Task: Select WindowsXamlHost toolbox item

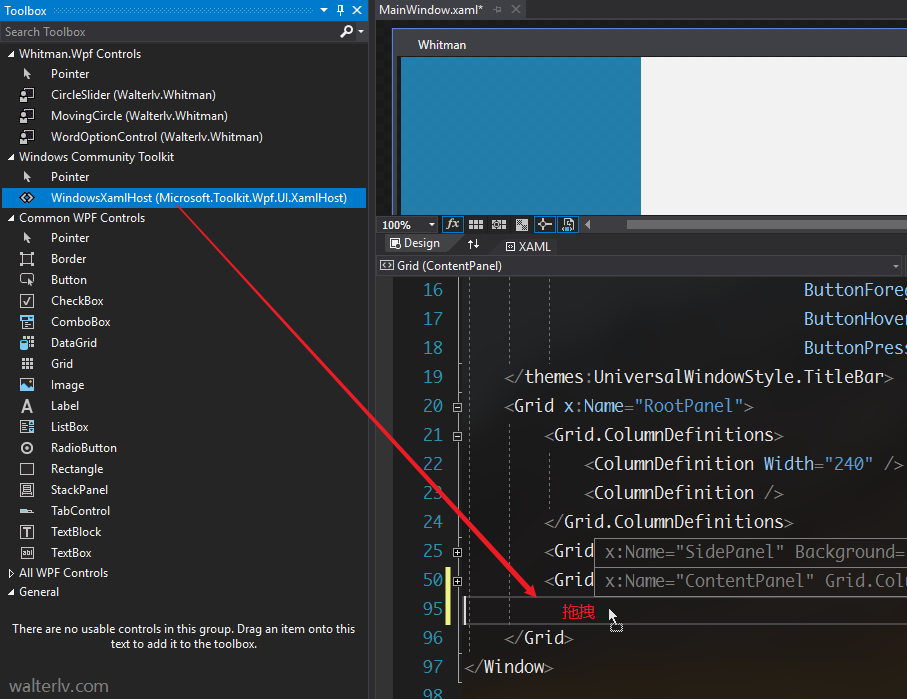Action: pyautogui.click(x=184, y=198)
